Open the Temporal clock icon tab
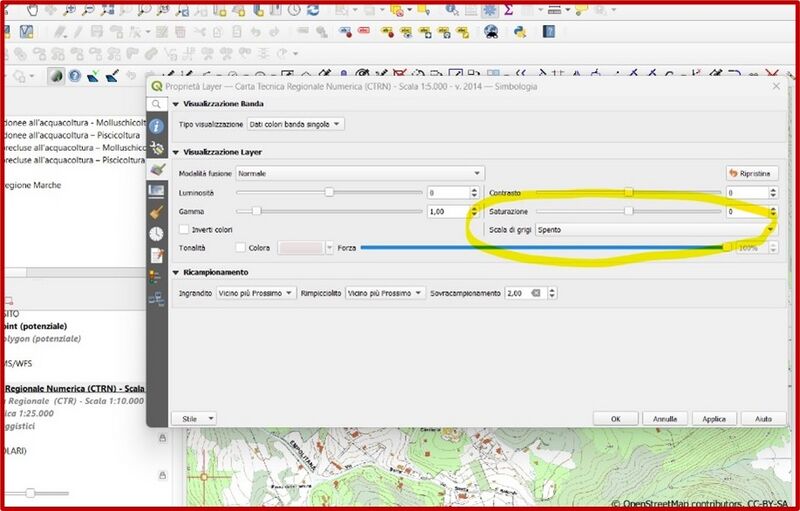800x511 pixels. tap(158, 233)
